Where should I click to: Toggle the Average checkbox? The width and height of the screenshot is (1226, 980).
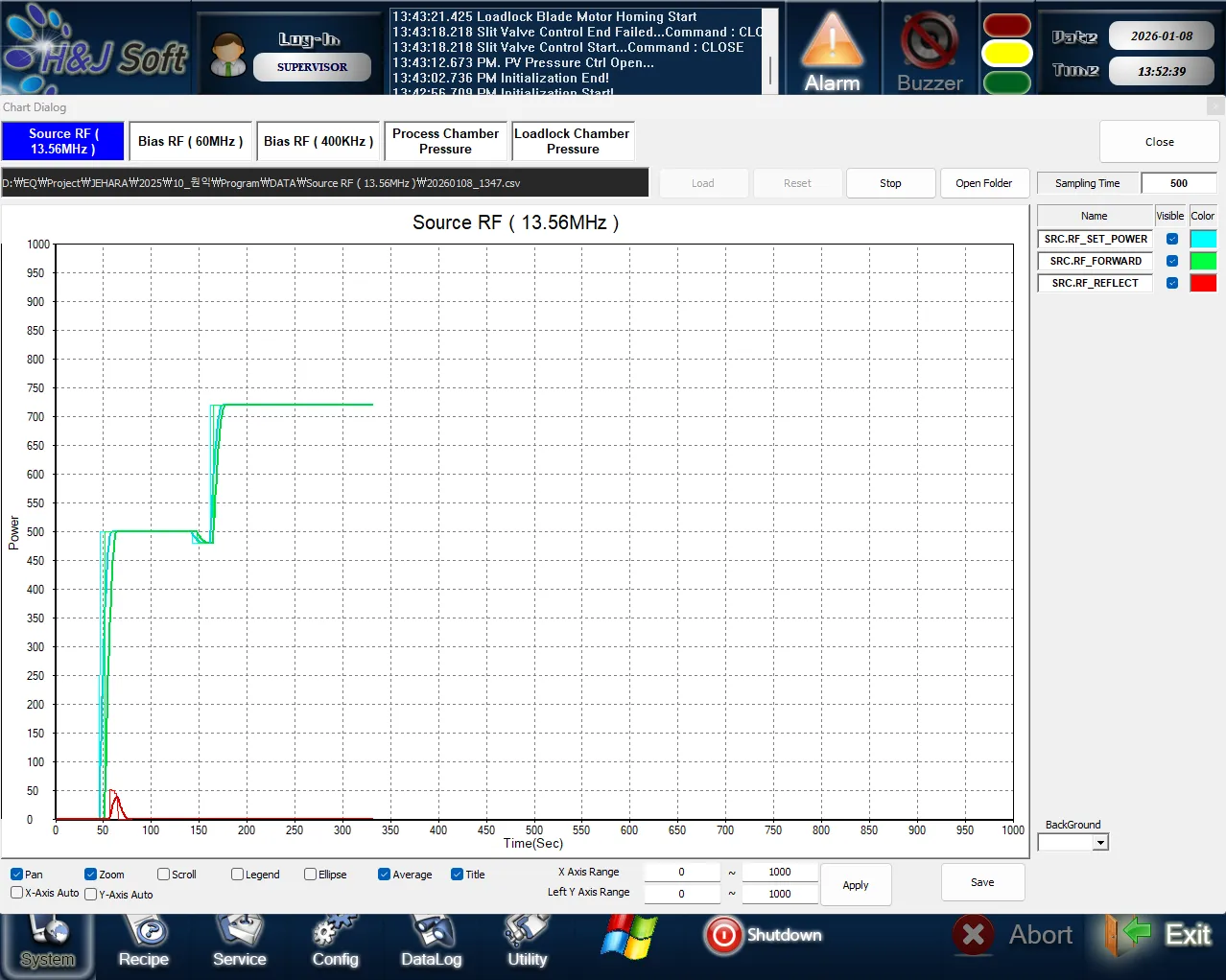tap(384, 875)
